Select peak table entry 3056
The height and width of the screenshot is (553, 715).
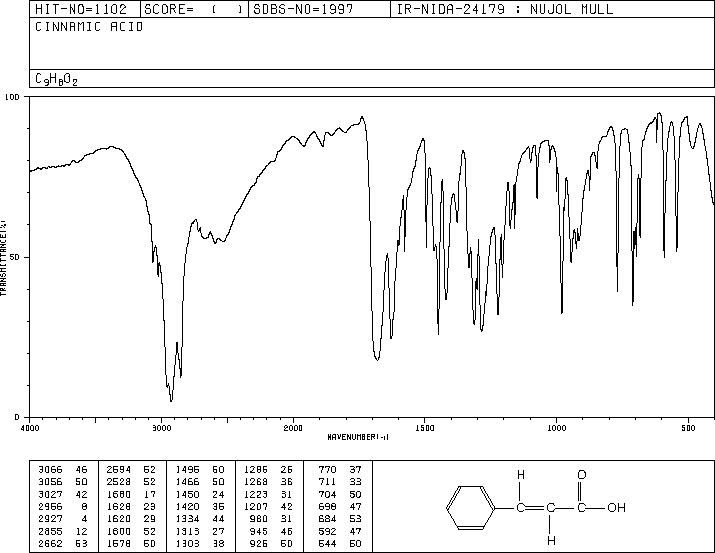50,481
